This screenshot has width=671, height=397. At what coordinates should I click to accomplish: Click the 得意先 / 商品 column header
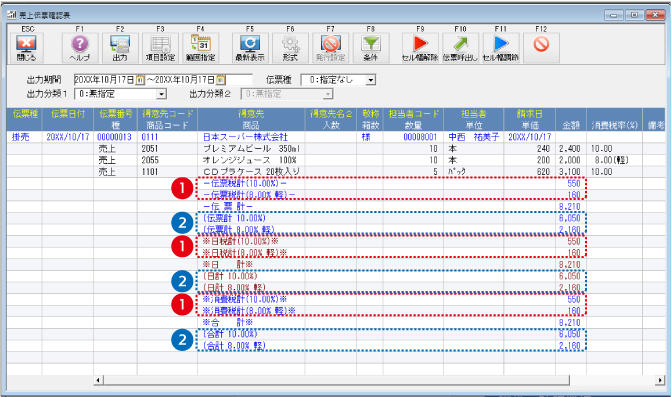[x=251, y=119]
